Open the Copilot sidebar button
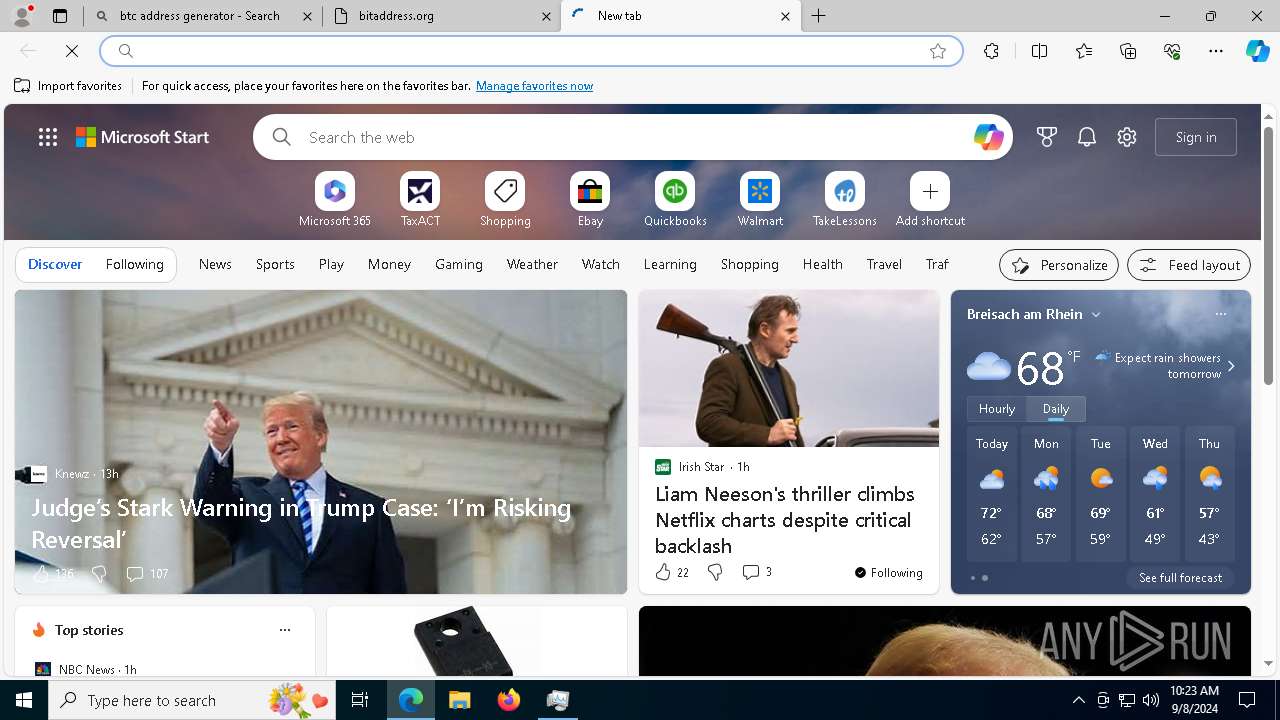 point(1257,51)
